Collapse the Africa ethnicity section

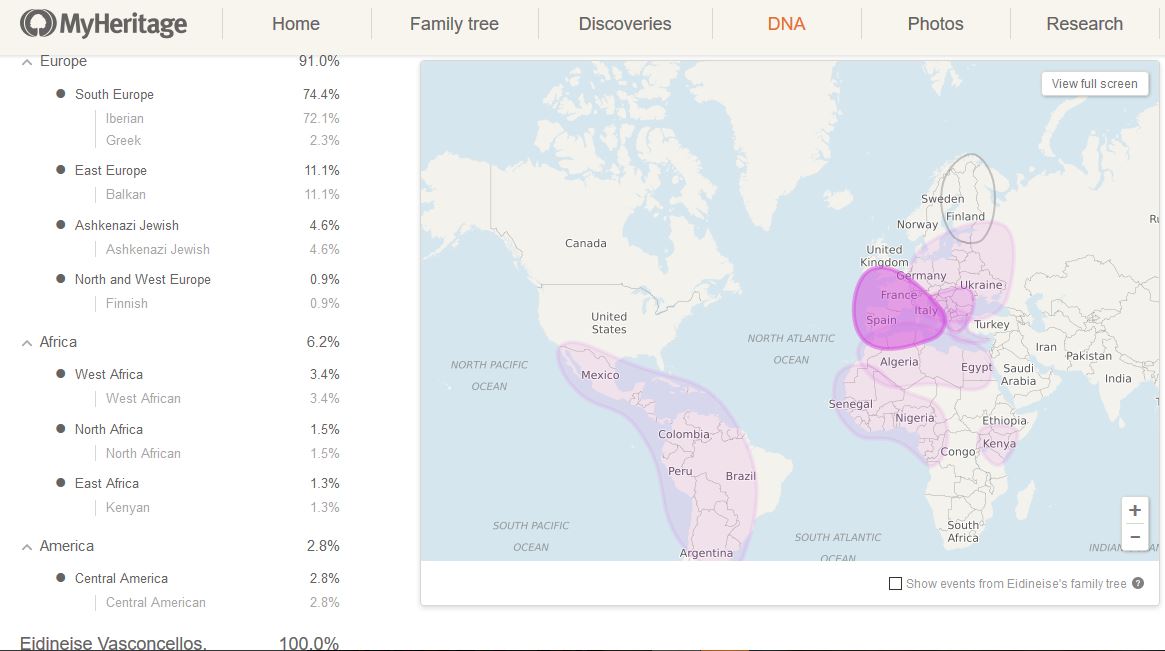[27, 343]
